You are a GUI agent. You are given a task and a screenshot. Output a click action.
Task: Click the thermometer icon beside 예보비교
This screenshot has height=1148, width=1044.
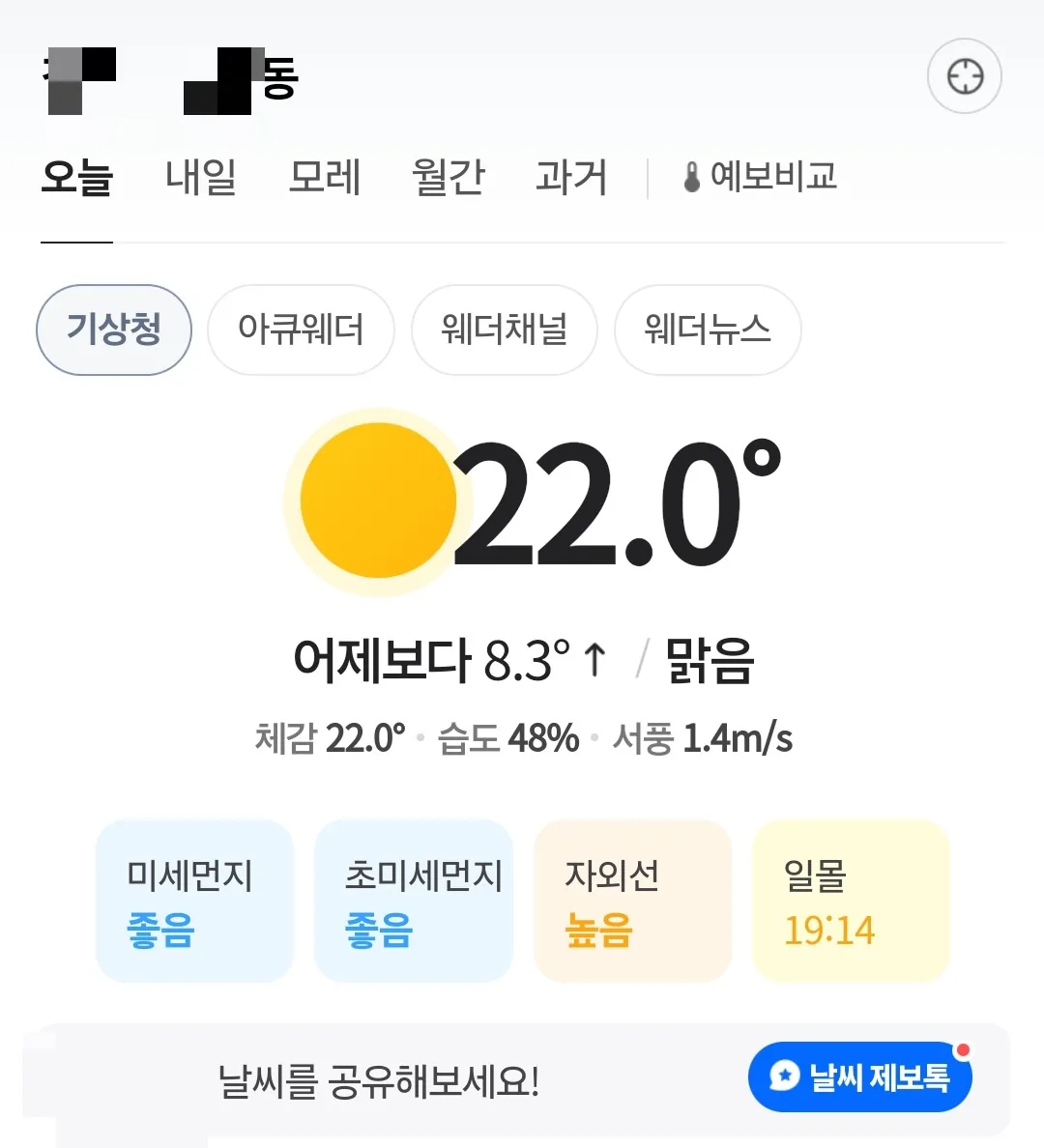(x=691, y=177)
